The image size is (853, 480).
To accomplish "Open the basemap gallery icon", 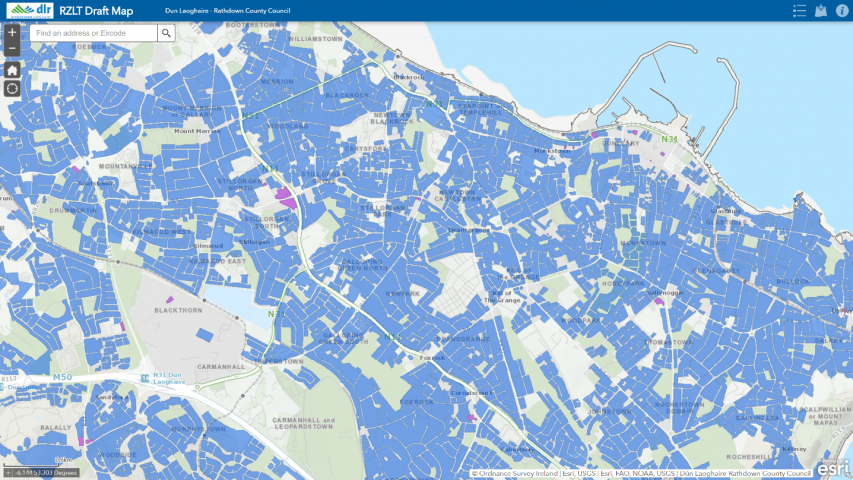I will [821, 11].
